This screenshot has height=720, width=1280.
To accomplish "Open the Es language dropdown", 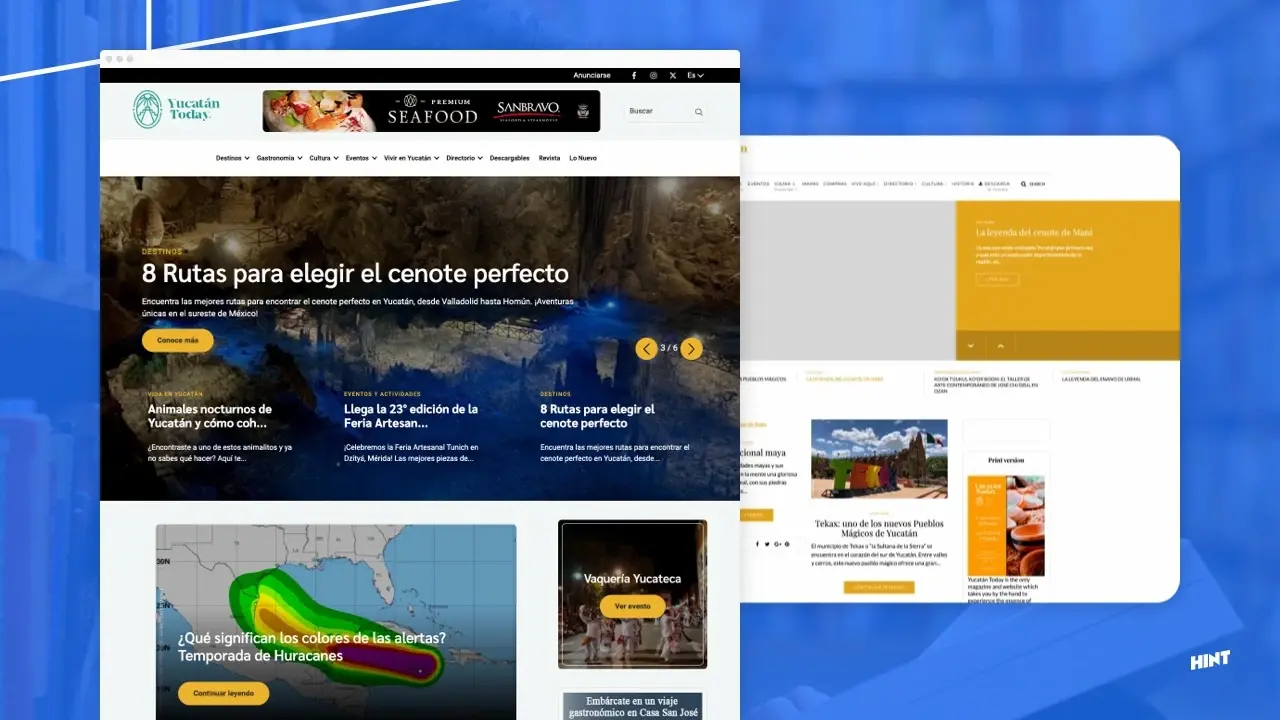I will click(695, 75).
